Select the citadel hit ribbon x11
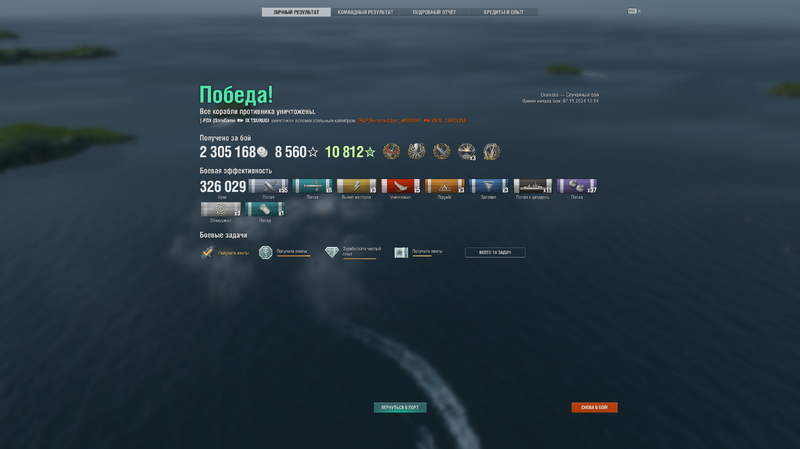This screenshot has width=800, height=449. click(533, 186)
